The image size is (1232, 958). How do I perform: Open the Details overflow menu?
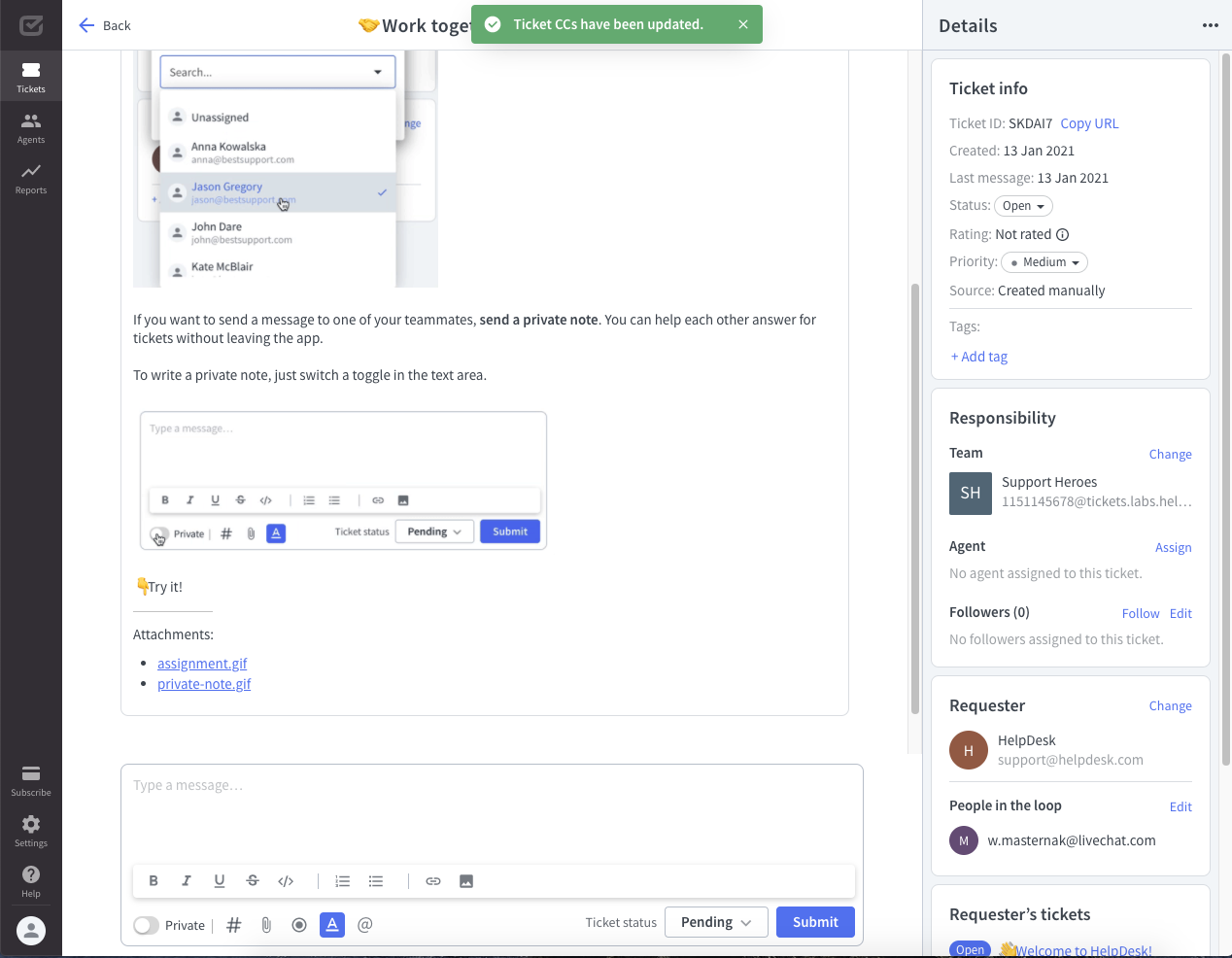point(1210,25)
